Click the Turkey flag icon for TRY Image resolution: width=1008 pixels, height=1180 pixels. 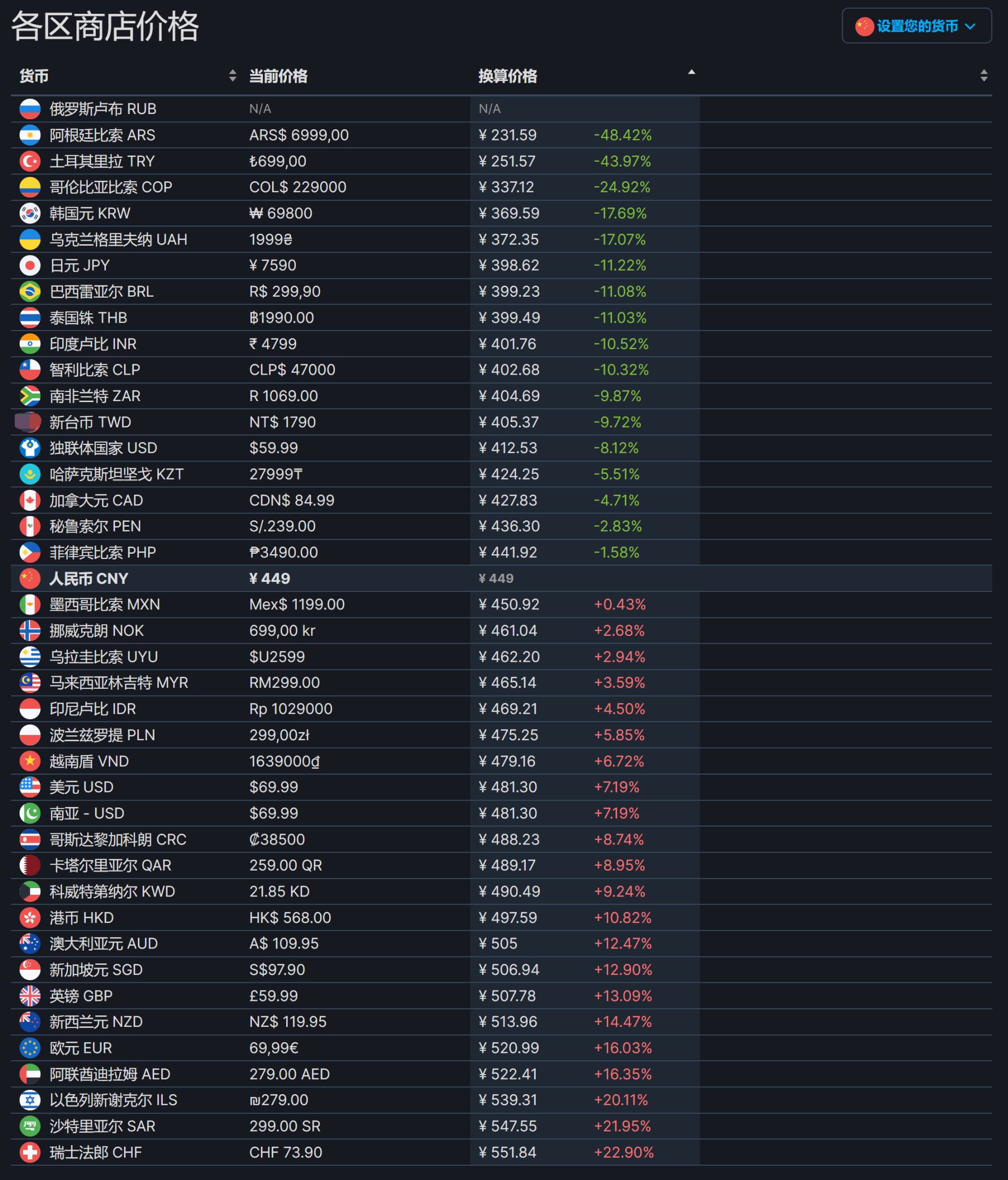tap(30, 161)
